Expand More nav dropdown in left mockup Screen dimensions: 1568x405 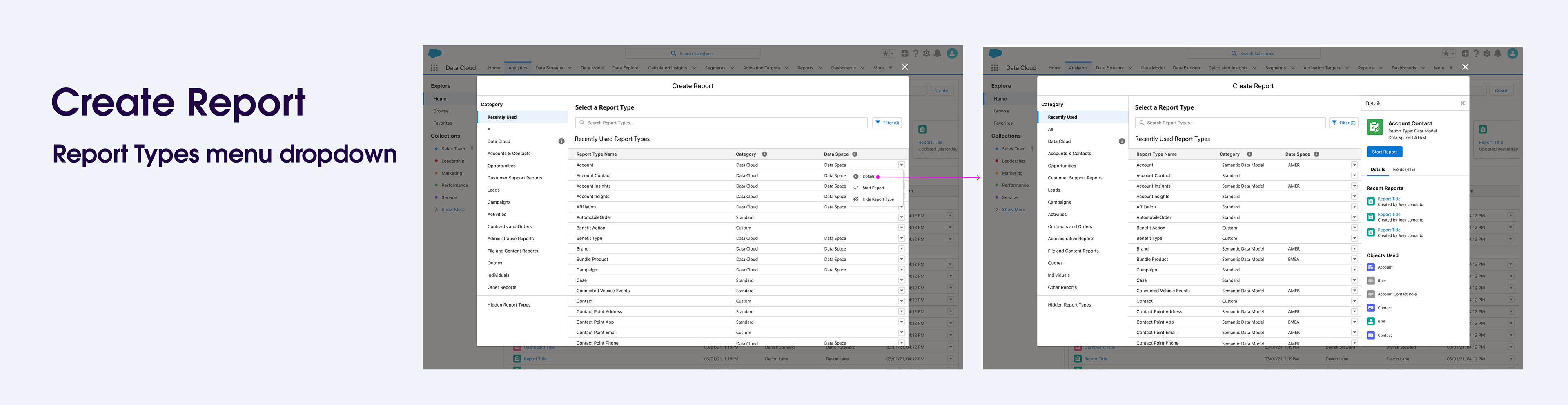click(890, 67)
